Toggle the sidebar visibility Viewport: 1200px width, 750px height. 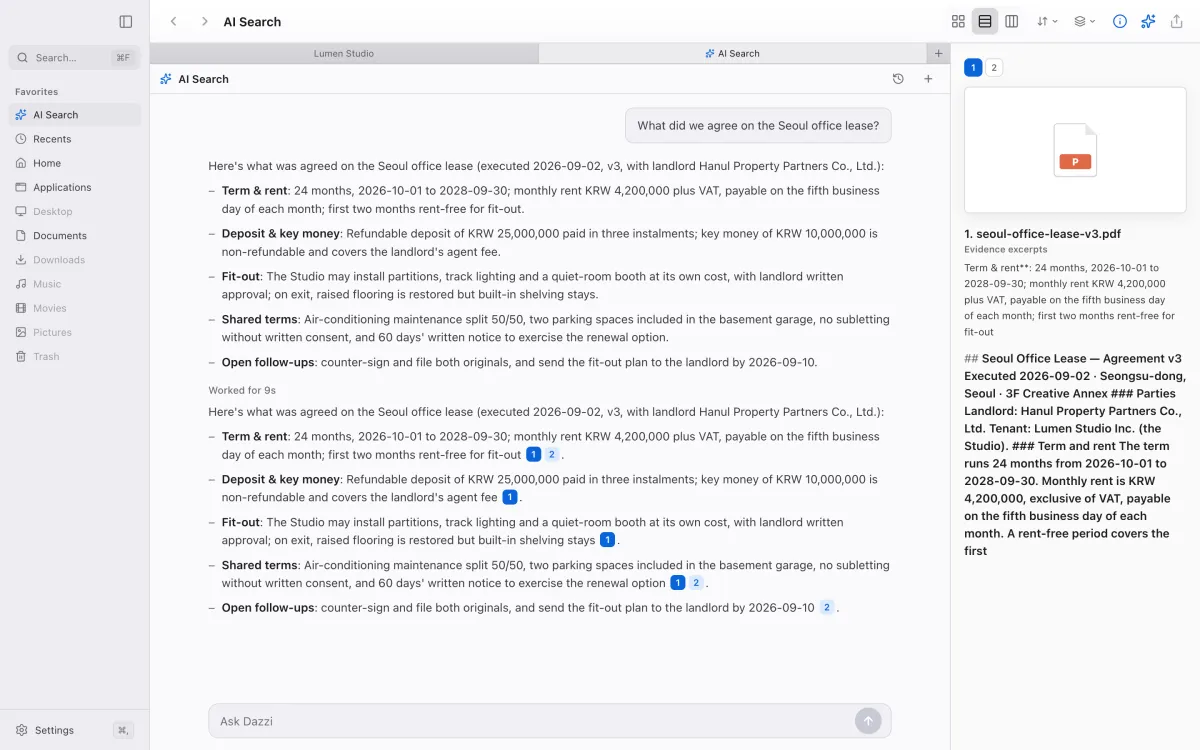click(x=126, y=21)
